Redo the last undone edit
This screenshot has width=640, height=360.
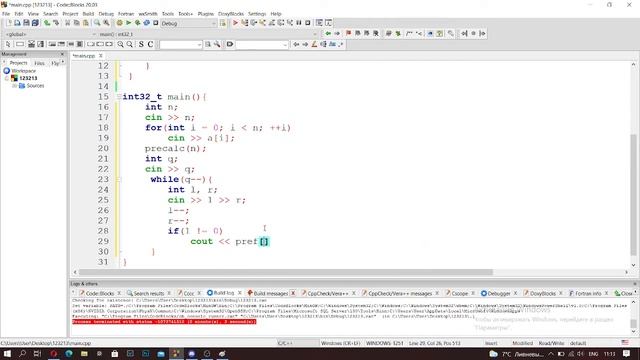(x=56, y=23)
